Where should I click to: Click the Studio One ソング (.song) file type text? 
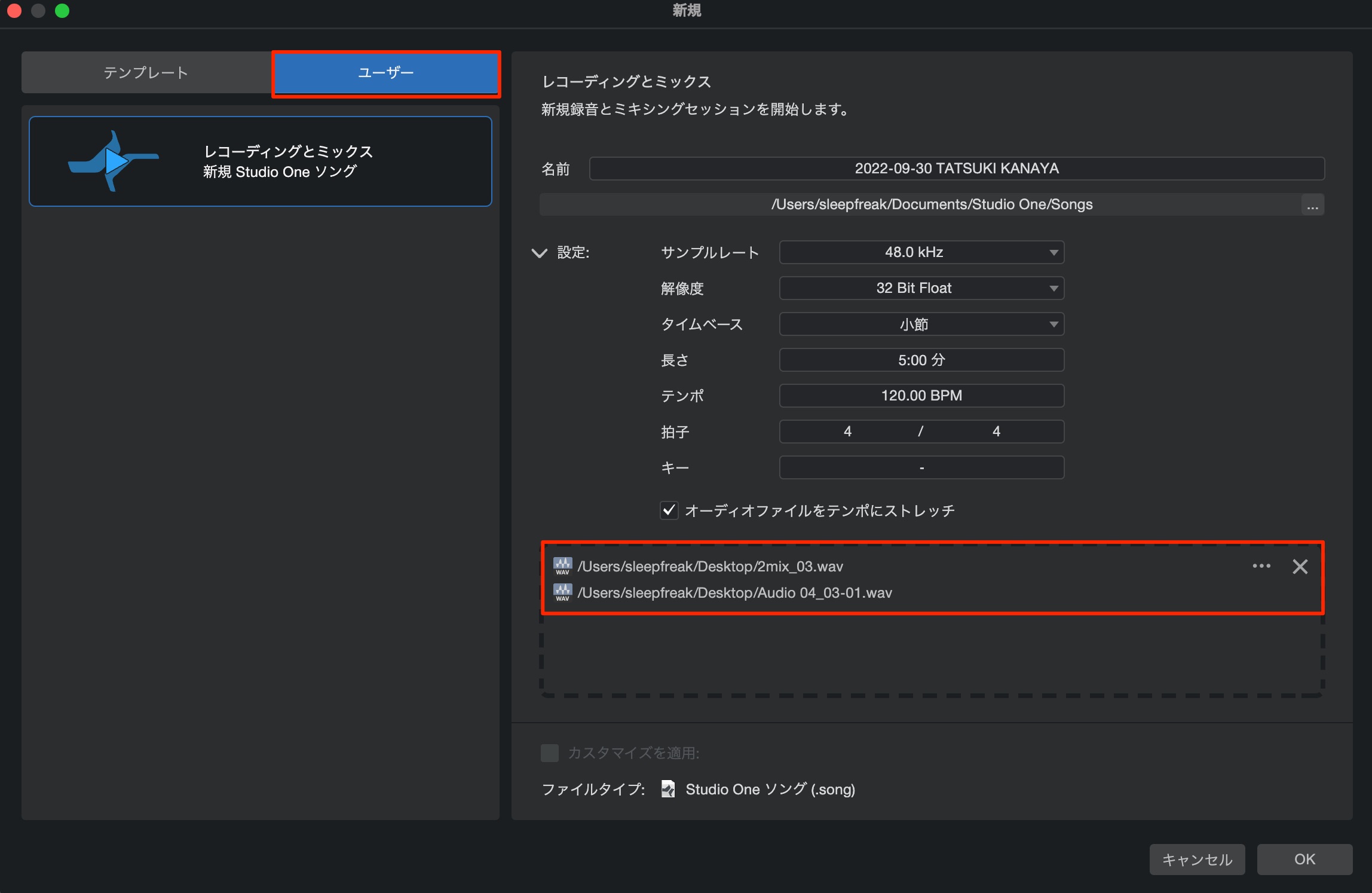click(770, 790)
